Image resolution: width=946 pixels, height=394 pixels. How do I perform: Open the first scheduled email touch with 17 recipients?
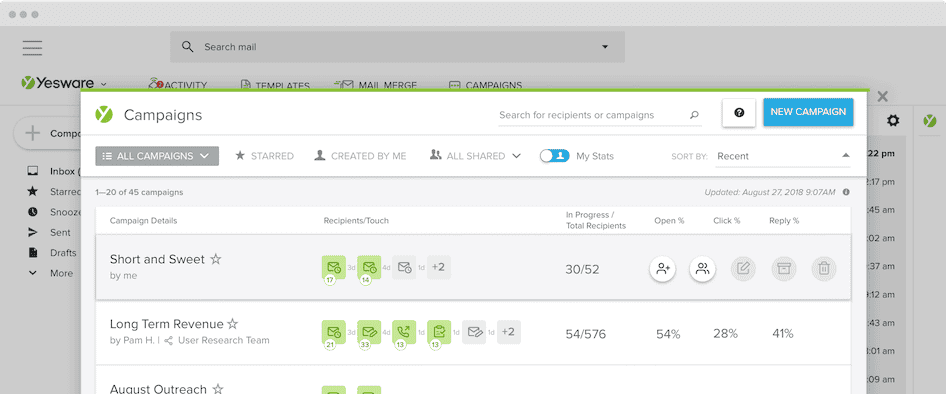(334, 267)
